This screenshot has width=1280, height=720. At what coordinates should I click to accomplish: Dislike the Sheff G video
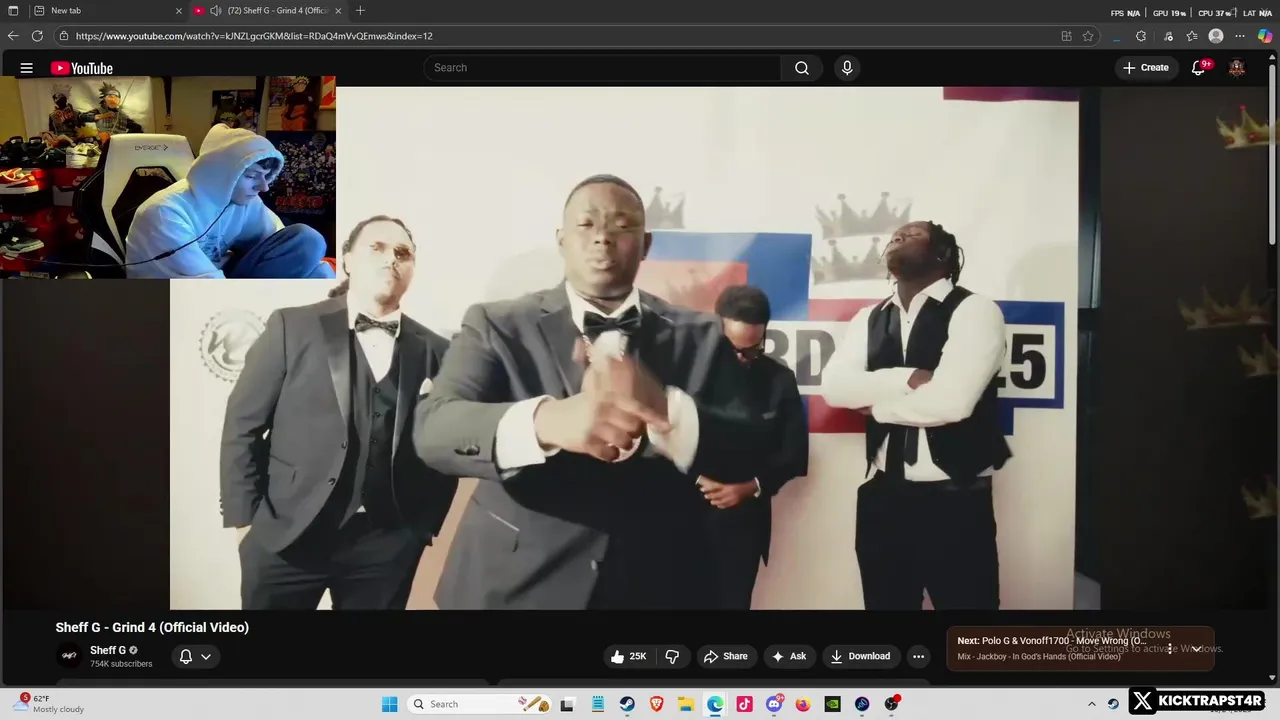tap(672, 656)
